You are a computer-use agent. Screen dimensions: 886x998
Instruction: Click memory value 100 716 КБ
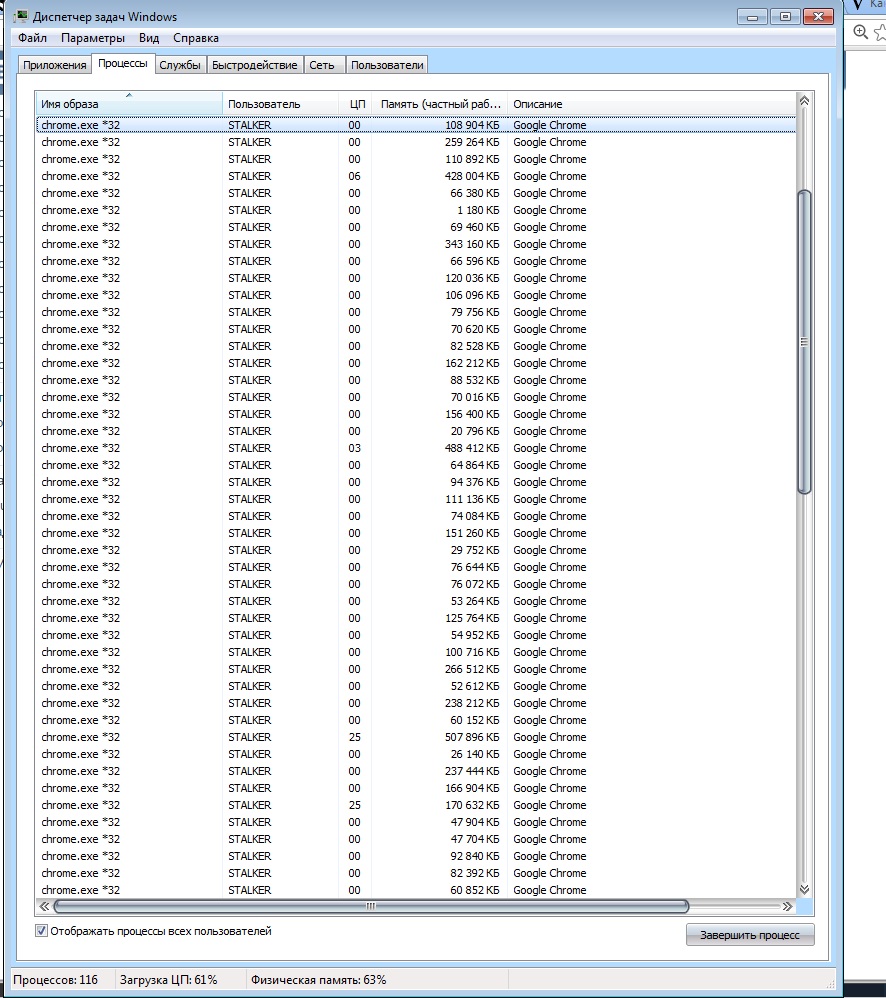click(x=472, y=652)
